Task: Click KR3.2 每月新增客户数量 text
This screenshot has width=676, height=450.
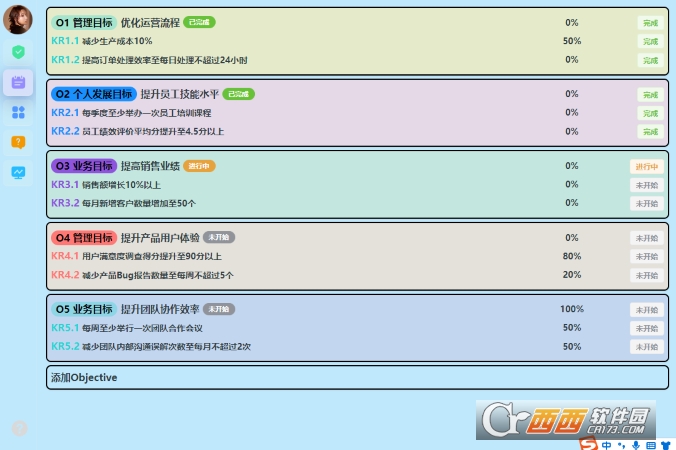Action: pos(139,203)
